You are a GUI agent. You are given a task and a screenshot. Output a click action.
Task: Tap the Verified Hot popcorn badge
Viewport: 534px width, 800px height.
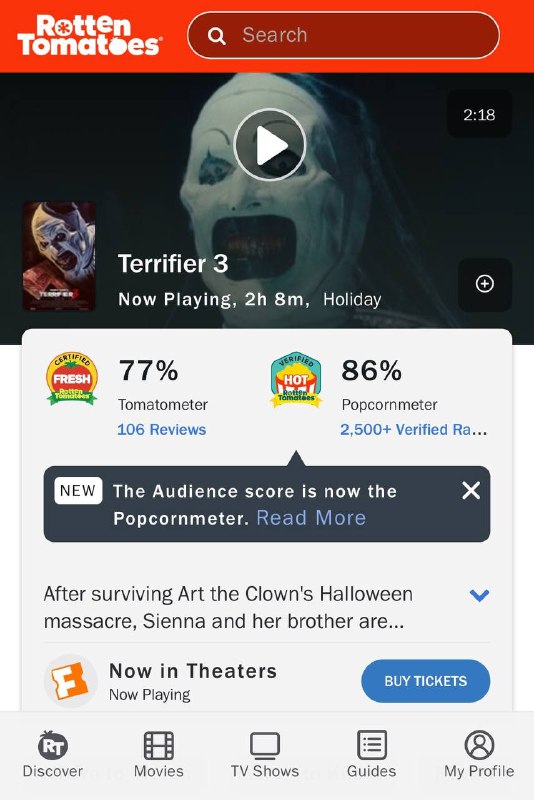[x=296, y=380]
